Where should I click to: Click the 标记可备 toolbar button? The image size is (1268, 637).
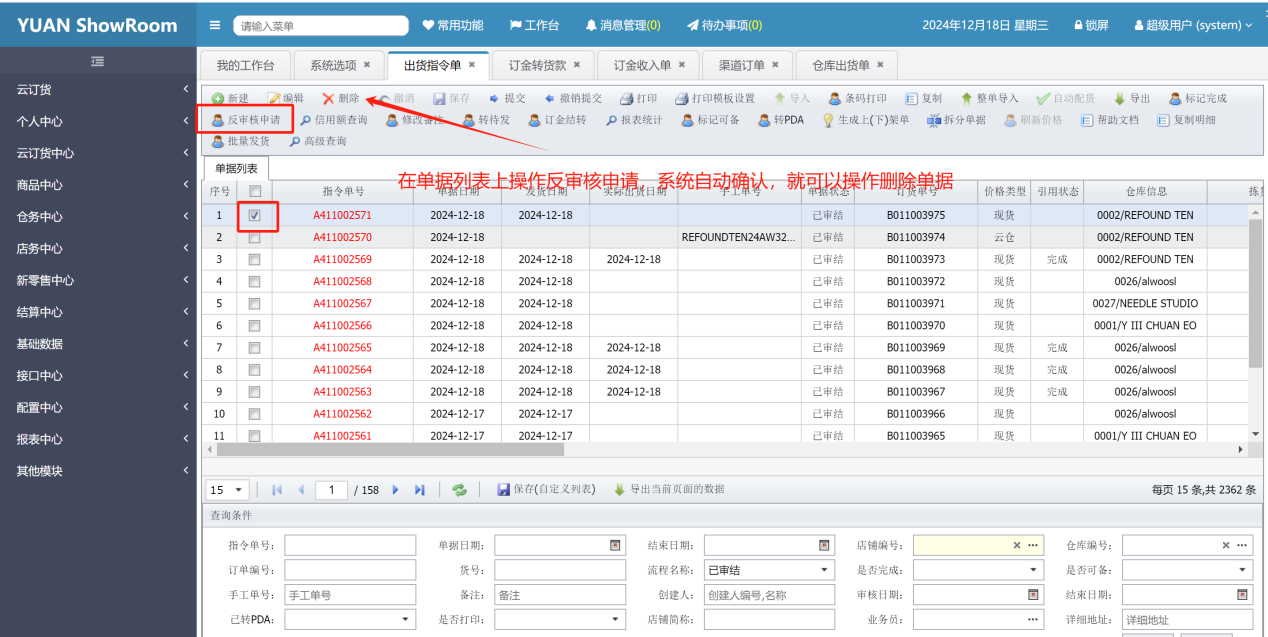coord(711,120)
